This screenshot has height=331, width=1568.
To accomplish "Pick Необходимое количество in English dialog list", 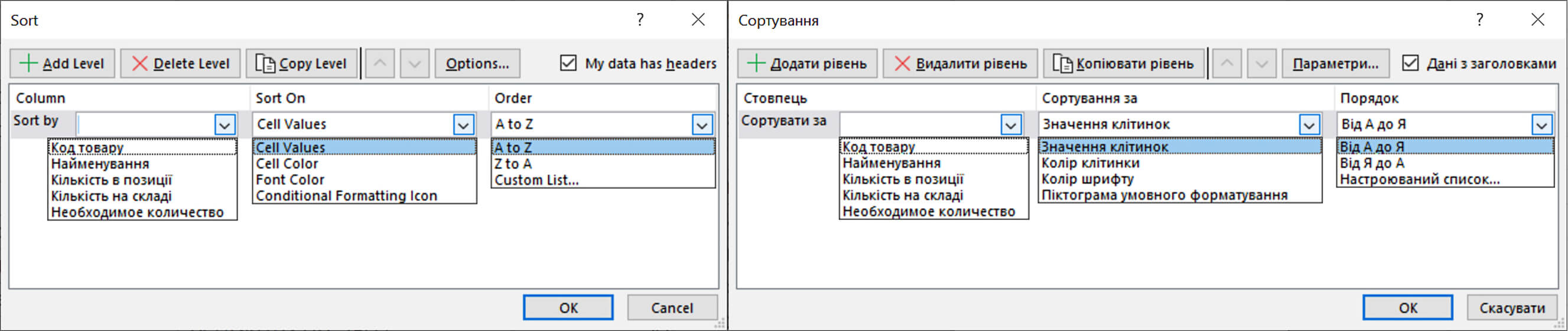I will click(x=142, y=212).
